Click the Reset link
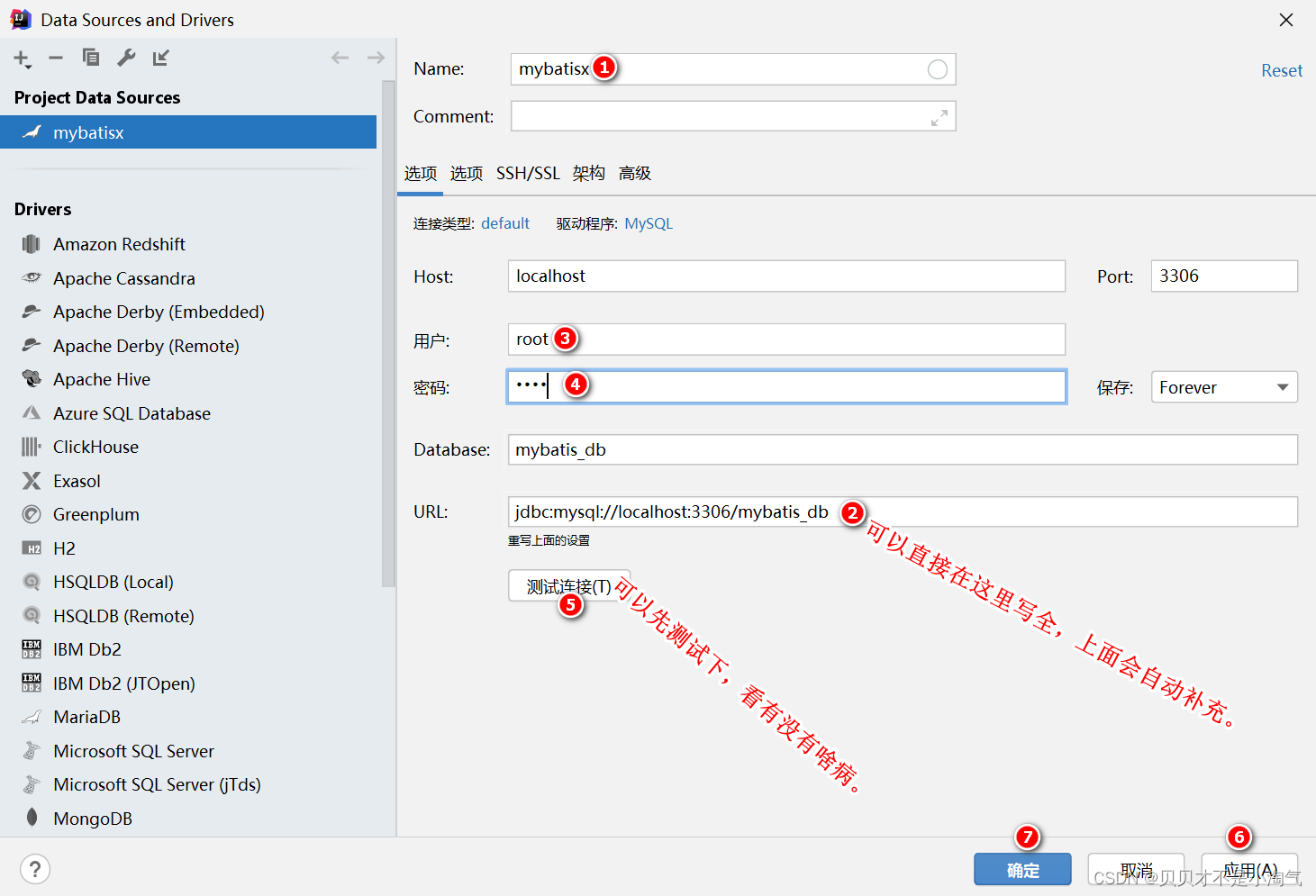Viewport: 1316px width, 896px height. pos(1282,70)
